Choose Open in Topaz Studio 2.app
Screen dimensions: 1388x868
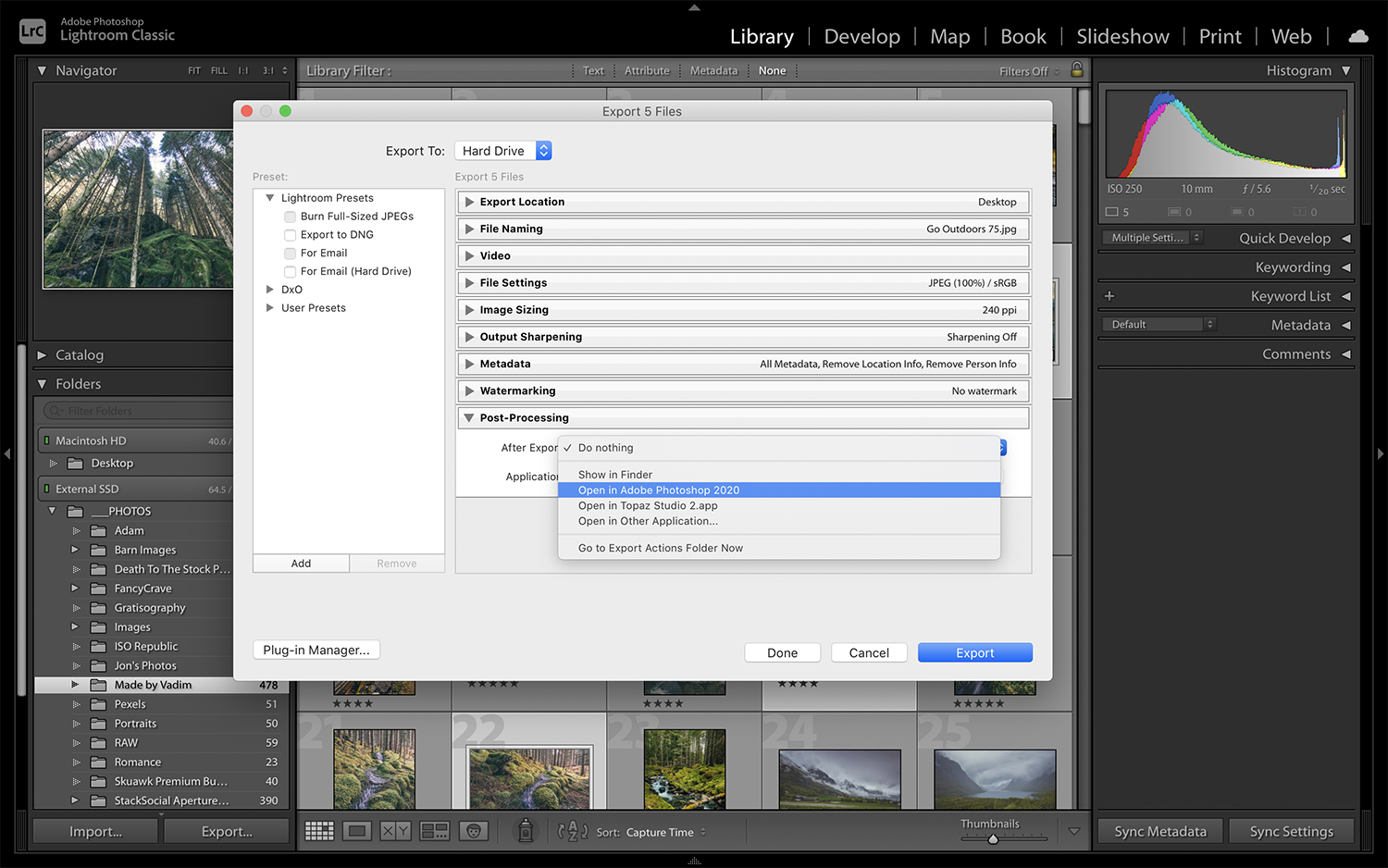click(x=779, y=506)
